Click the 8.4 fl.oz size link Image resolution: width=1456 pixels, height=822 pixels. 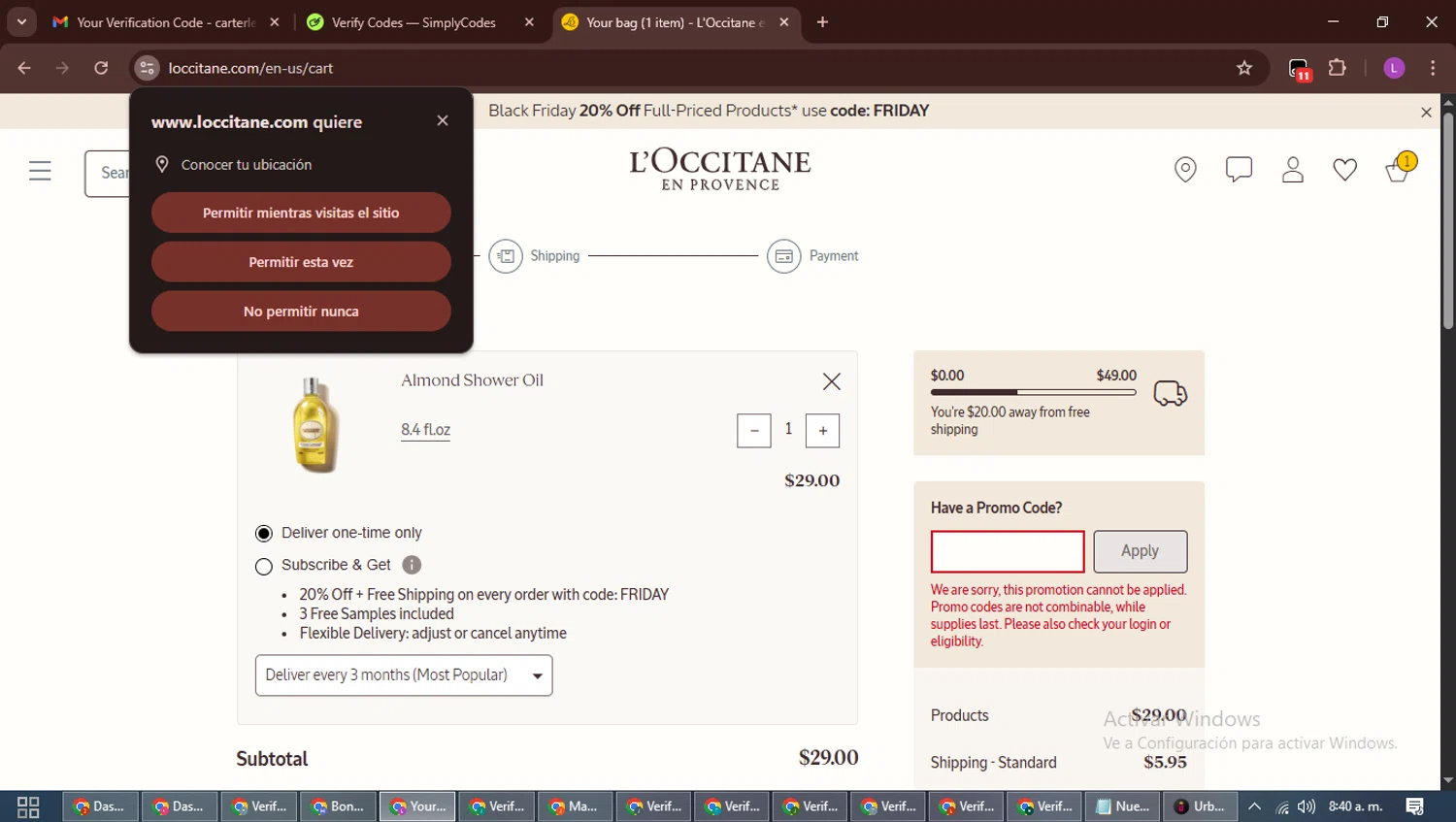(426, 430)
